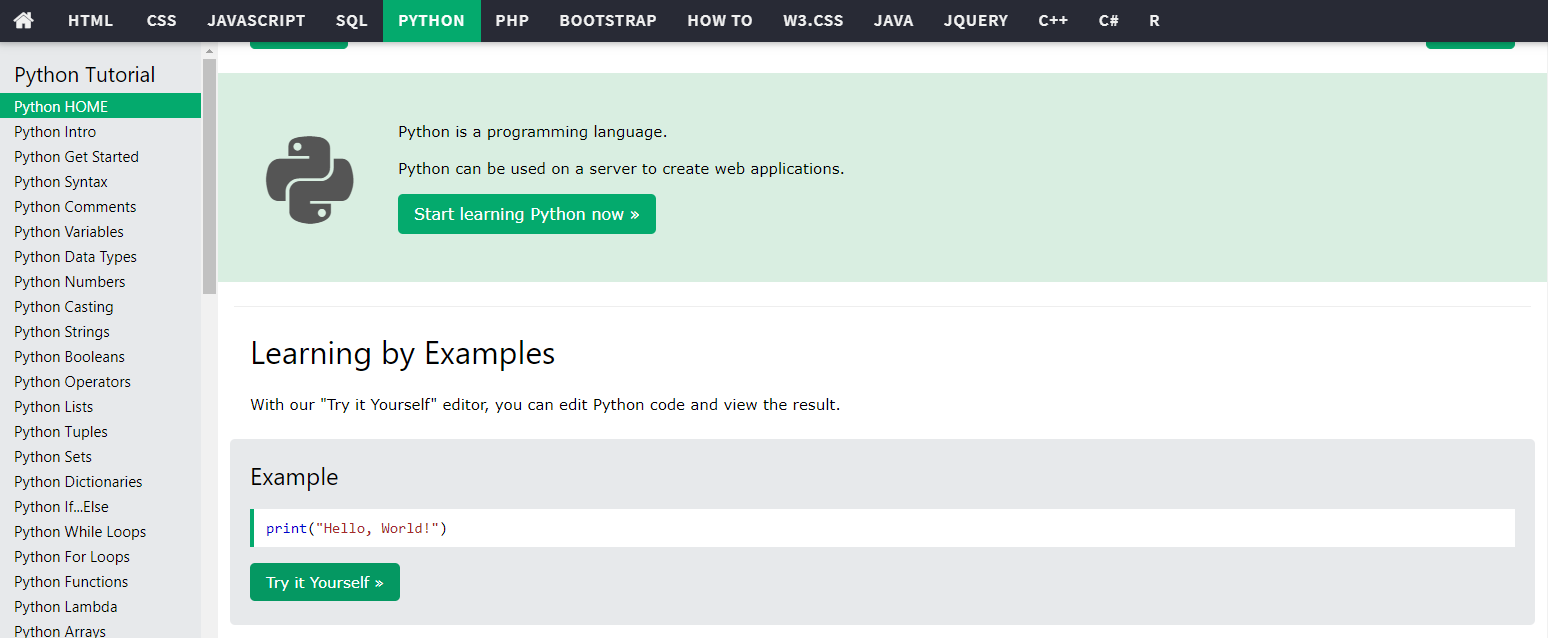Click the Example box heading

click(x=294, y=477)
